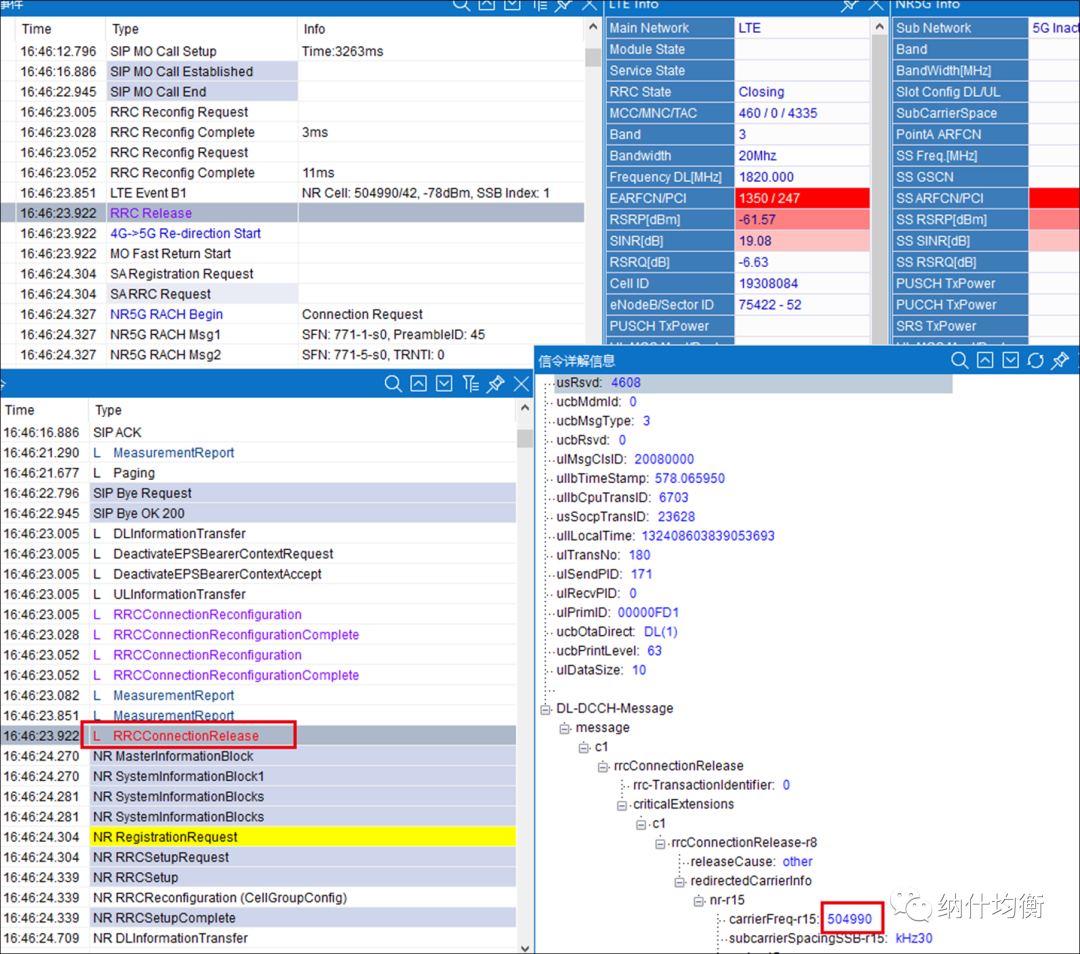Click Time column header in signaling list
Viewport: 1080px width, 954px height.
pyautogui.click(x=45, y=410)
